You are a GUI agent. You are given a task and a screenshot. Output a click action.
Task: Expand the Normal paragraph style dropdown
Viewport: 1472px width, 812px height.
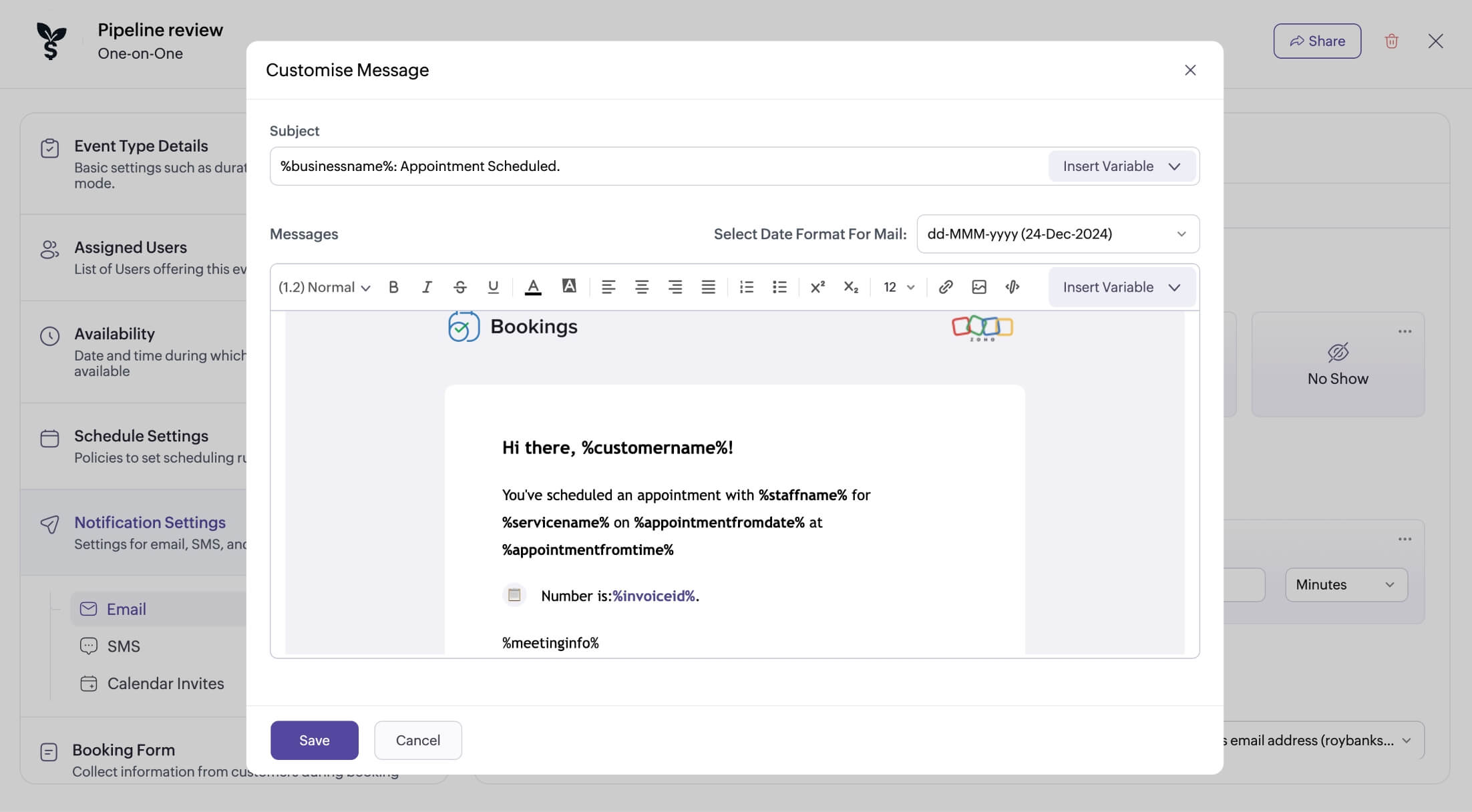(x=324, y=287)
